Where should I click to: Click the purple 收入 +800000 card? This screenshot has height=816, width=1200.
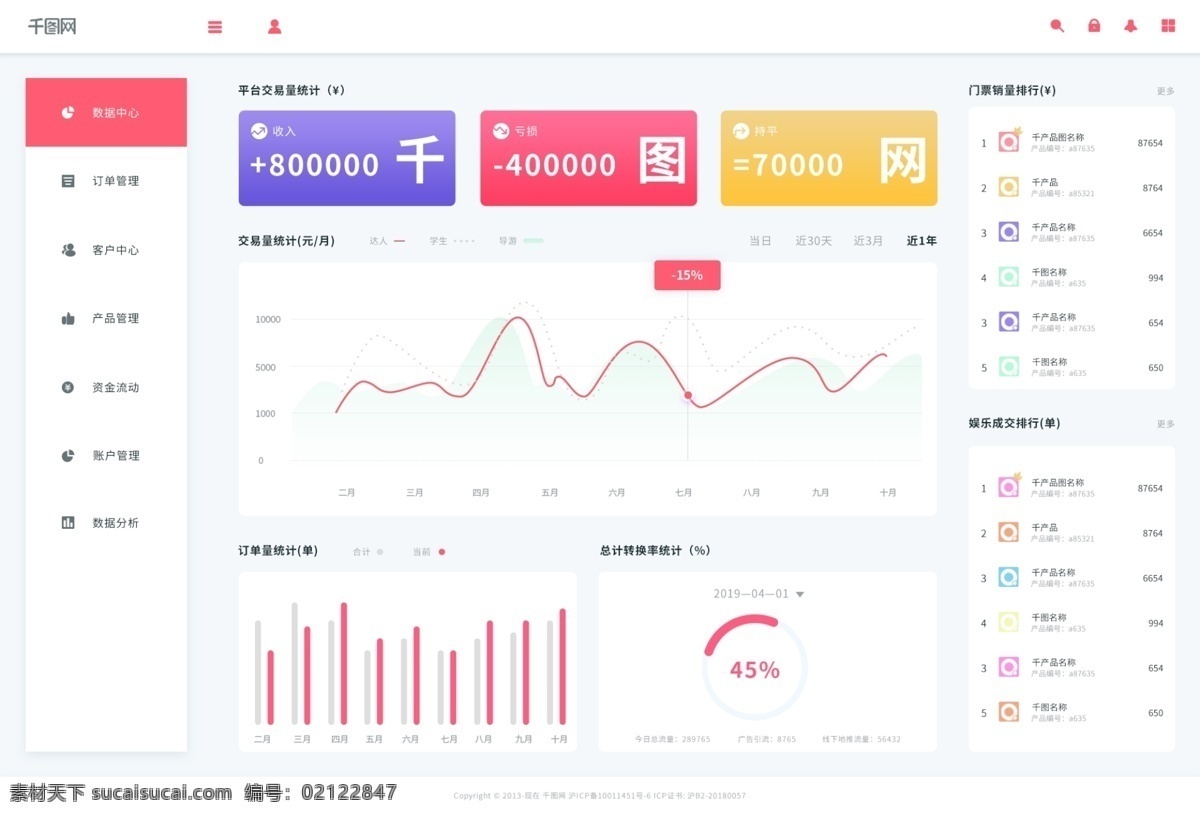tap(347, 158)
